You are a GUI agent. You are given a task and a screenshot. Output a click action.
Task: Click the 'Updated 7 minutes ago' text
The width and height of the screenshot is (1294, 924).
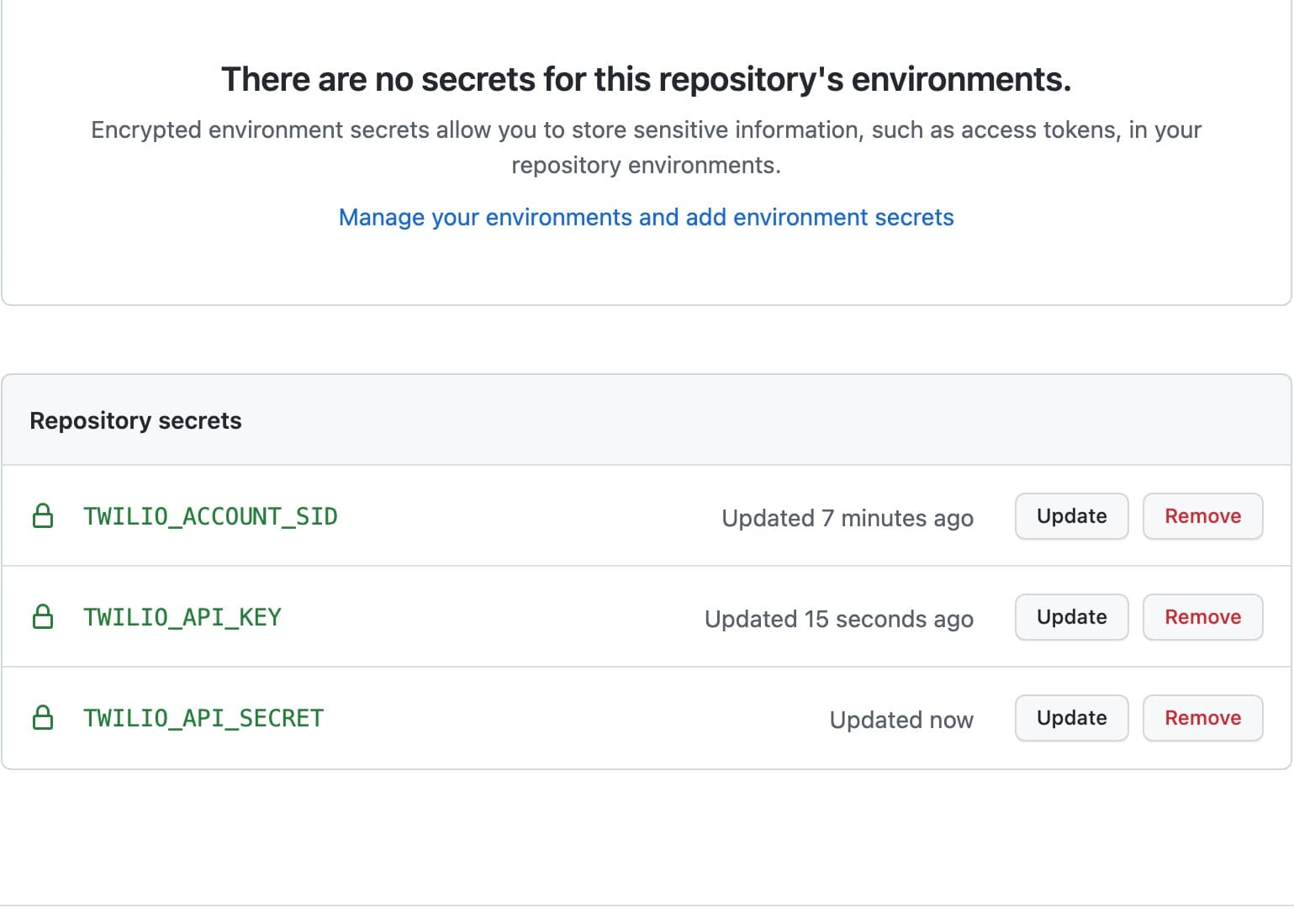(x=848, y=518)
